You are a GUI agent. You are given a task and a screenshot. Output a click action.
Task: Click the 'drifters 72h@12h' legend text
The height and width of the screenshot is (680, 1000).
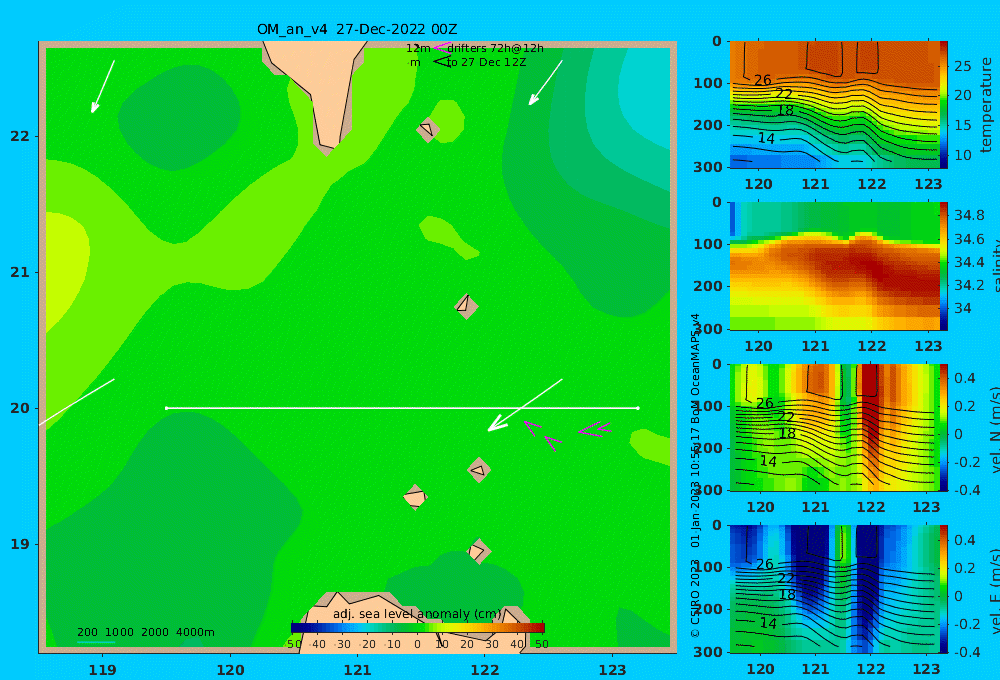point(495,48)
